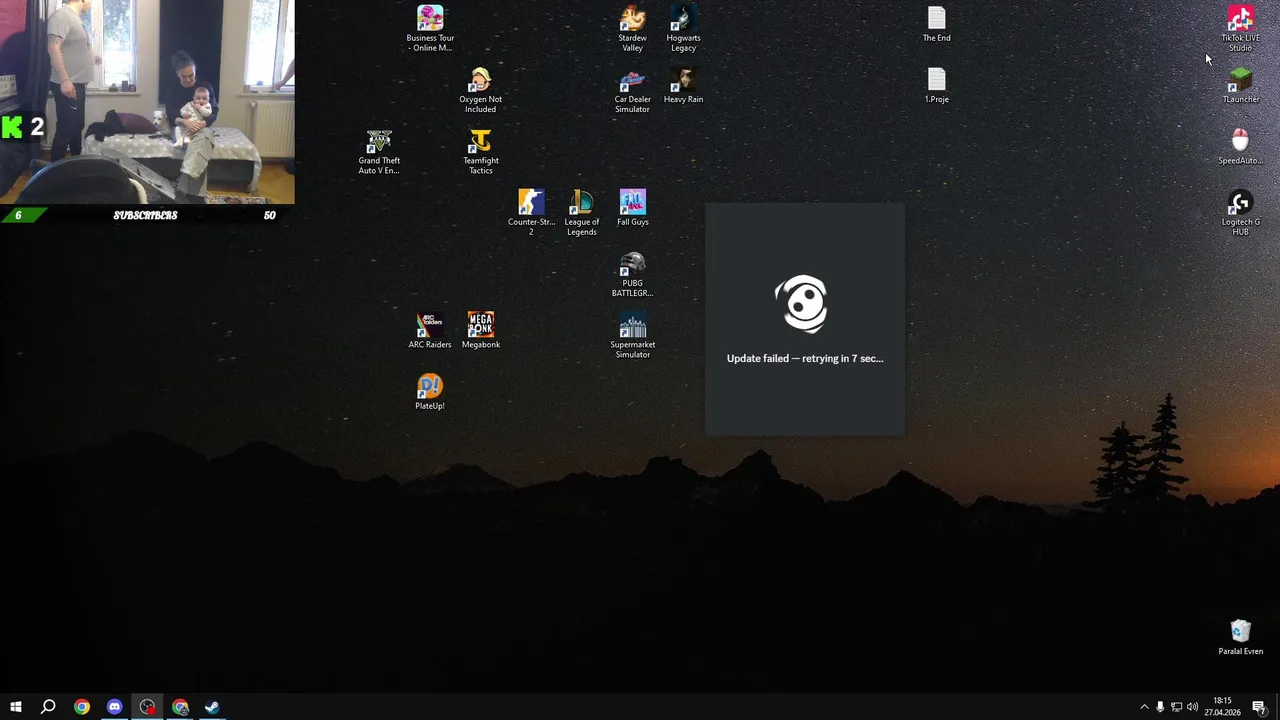Select Teamfight Tactics desktop icon
Image resolution: width=1280 pixels, height=720 pixels.
[x=481, y=151]
